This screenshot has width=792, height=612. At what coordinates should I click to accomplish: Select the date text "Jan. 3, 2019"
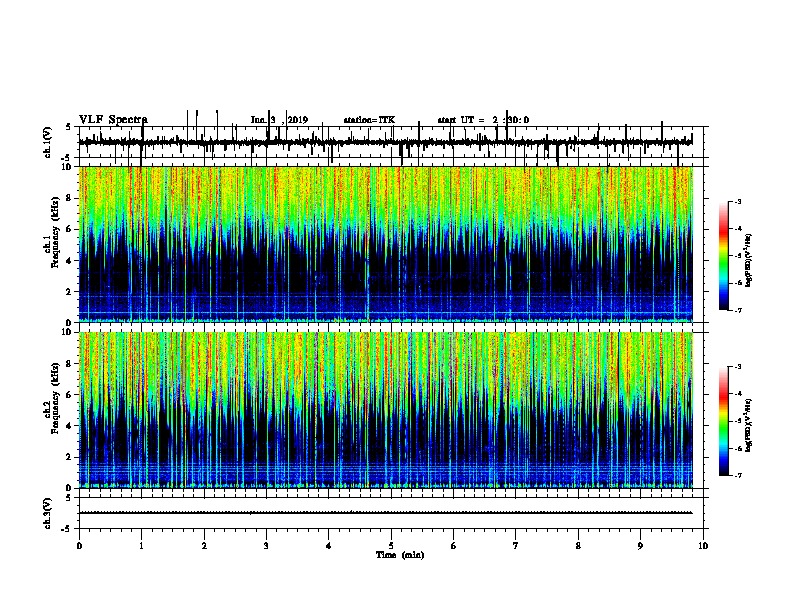pos(279,120)
